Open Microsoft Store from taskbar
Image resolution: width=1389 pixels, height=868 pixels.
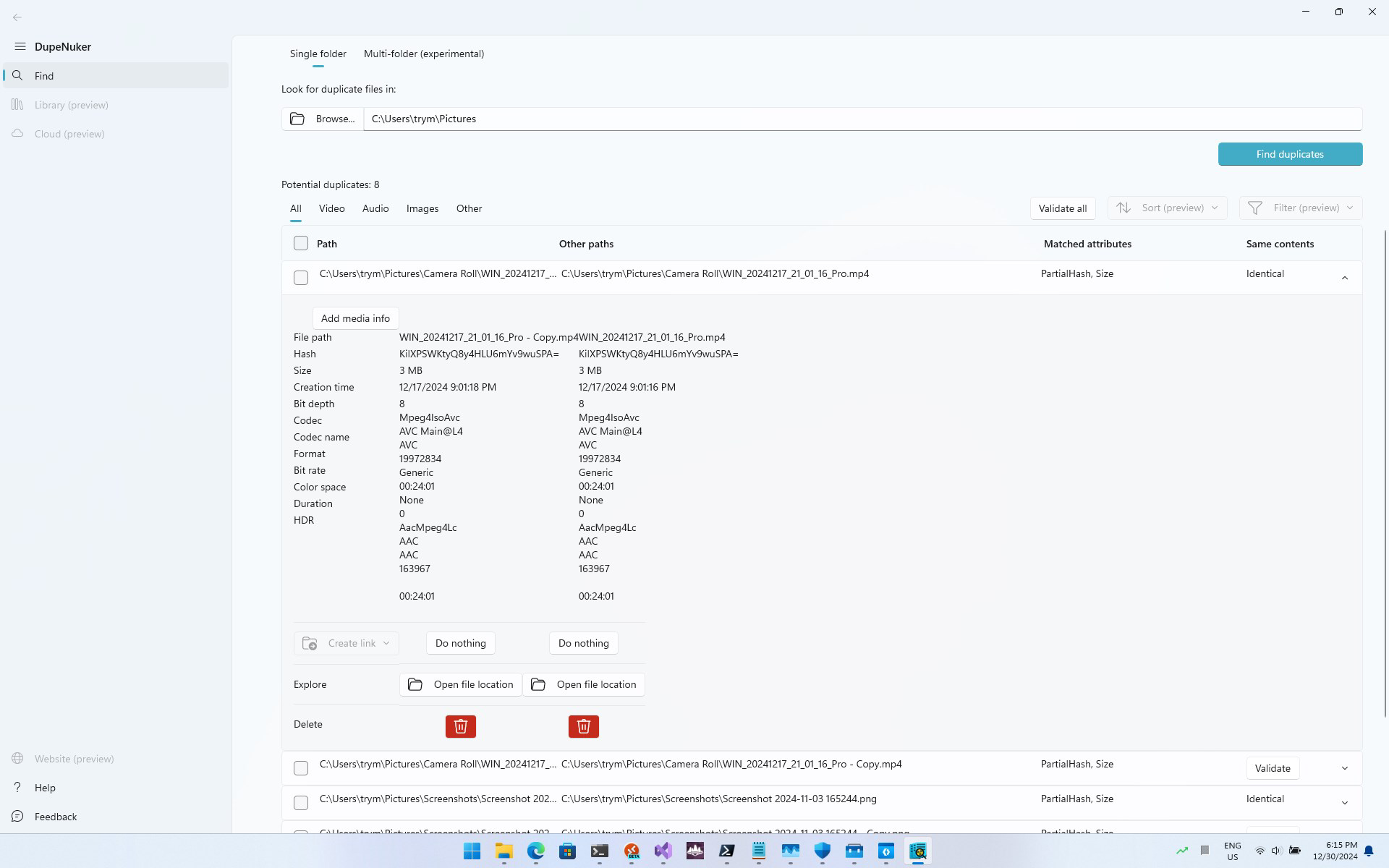[567, 851]
